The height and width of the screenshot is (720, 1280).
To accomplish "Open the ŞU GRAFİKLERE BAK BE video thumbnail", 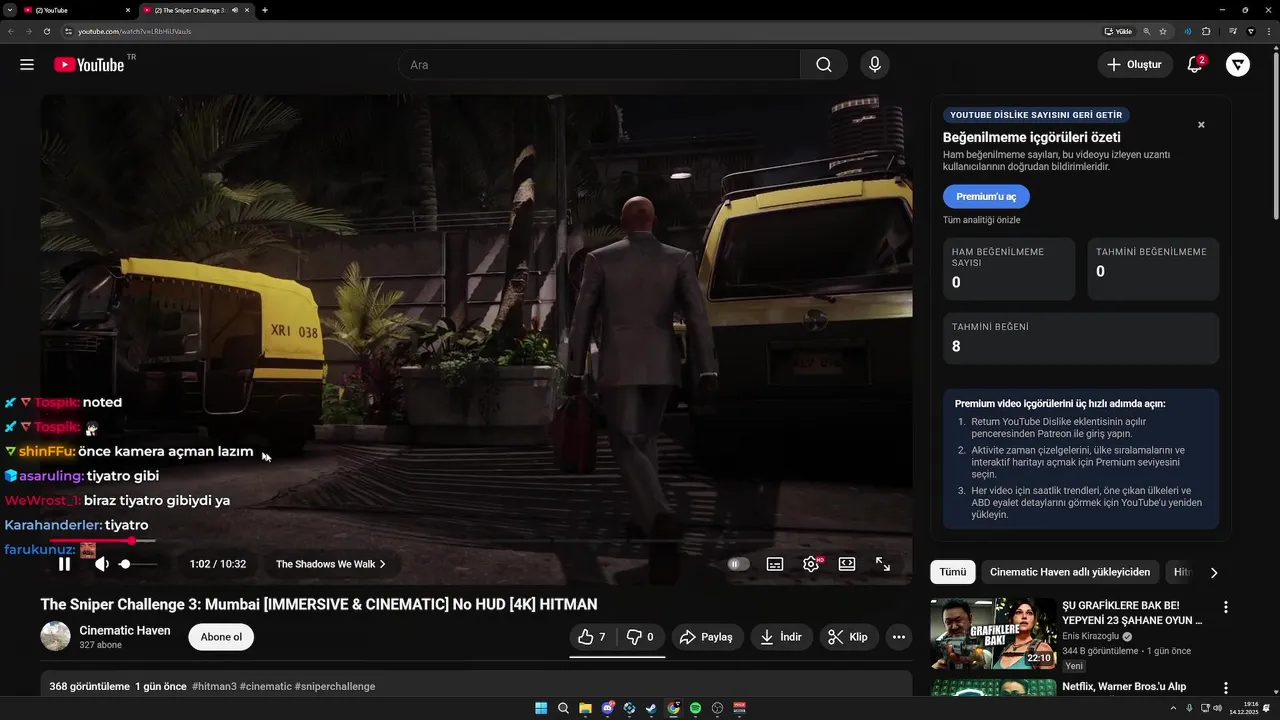I will point(993,634).
